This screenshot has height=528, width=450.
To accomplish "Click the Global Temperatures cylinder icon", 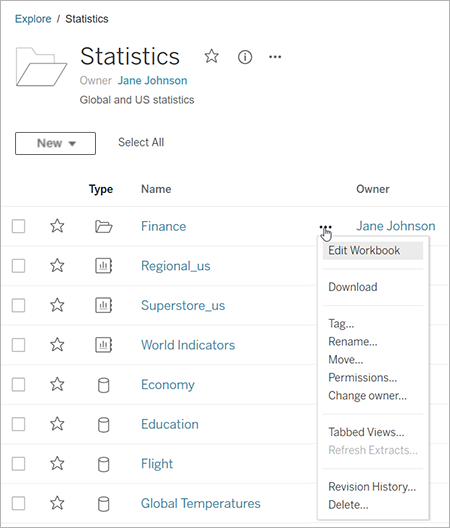I will [103, 504].
